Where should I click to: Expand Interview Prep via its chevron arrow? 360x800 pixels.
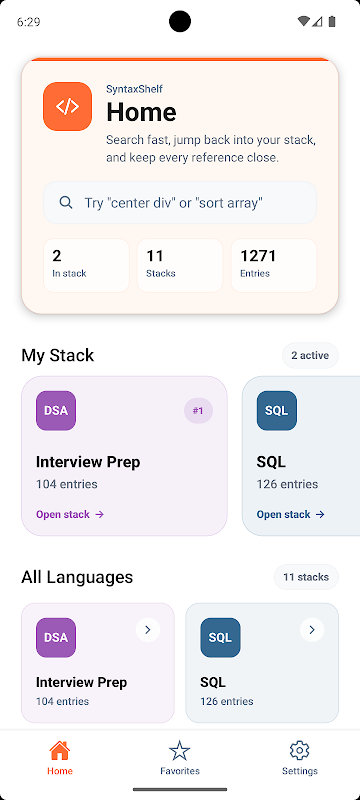[148, 630]
